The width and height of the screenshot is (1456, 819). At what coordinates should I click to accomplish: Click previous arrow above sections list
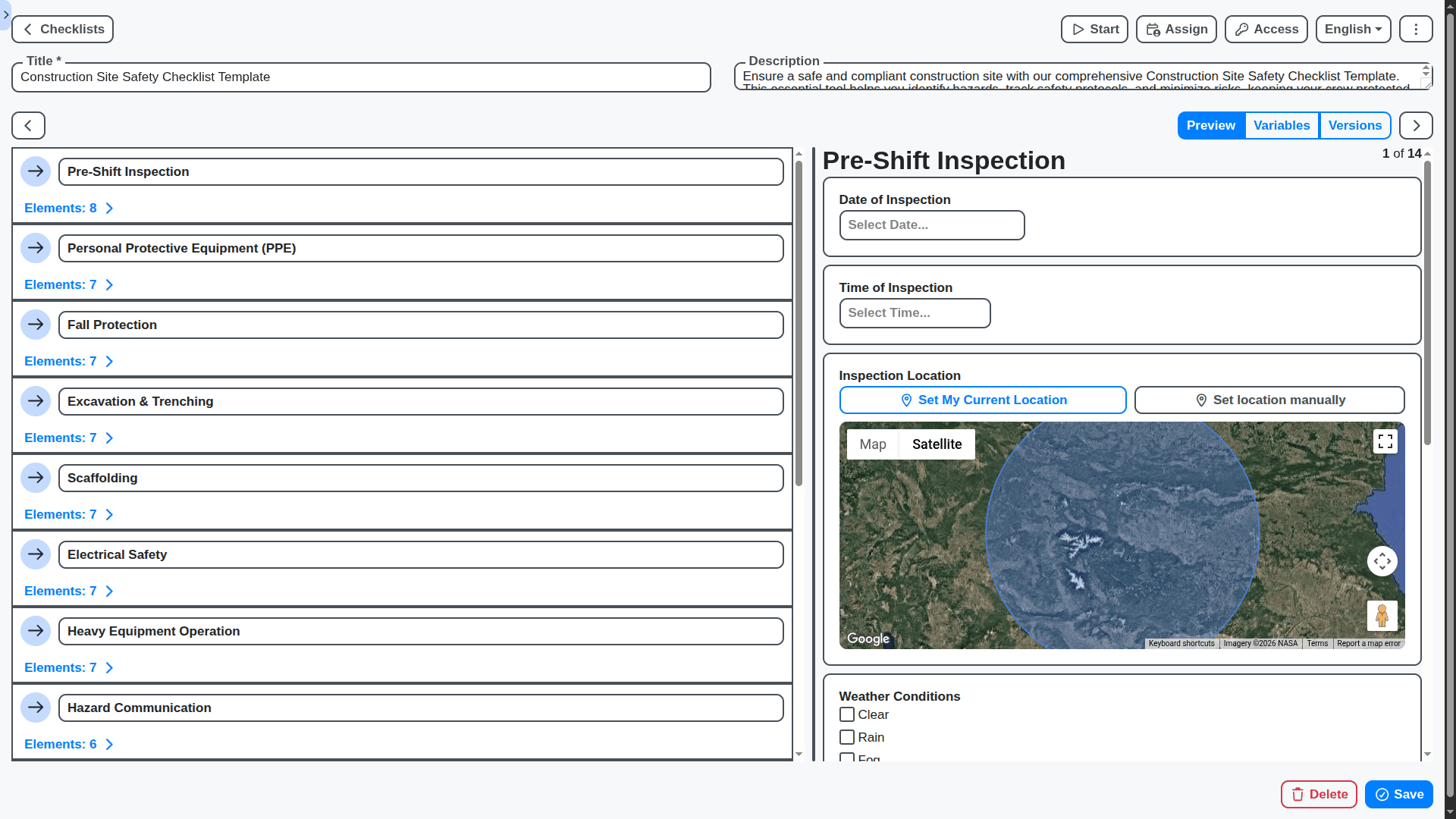tap(28, 126)
